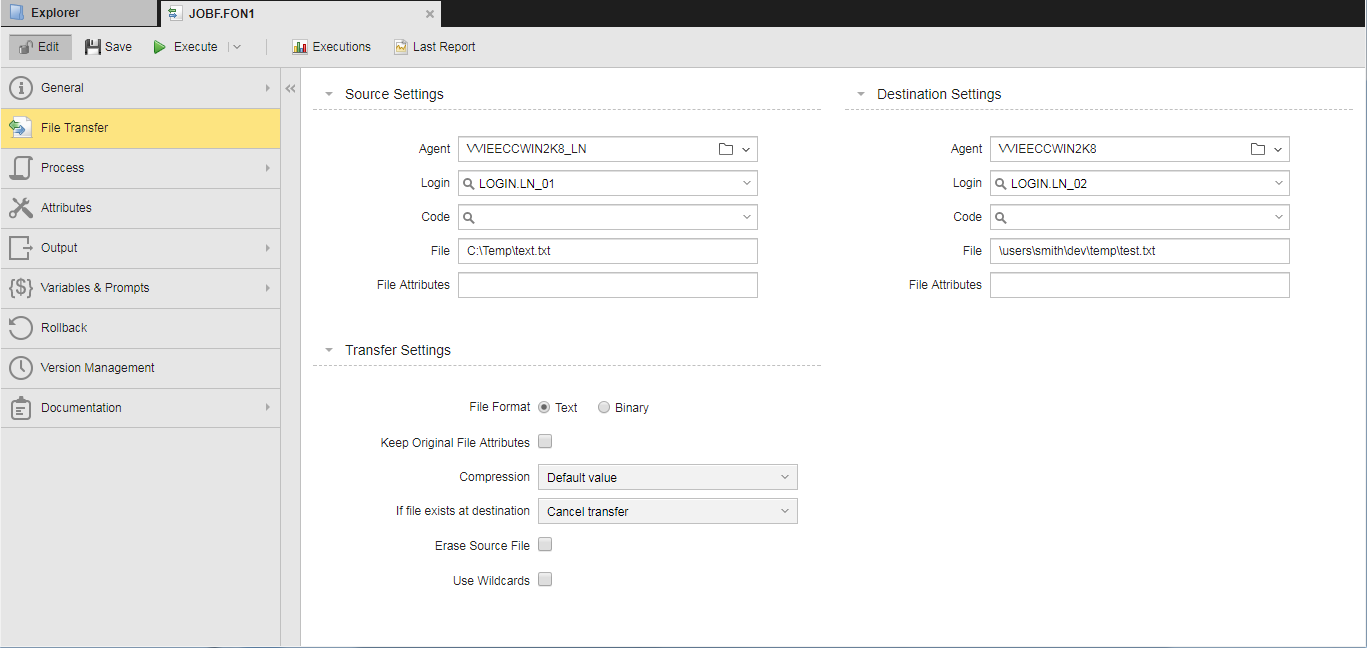Expand the Process submenu arrow
Screen dimensions: 1367x648
[267, 168]
